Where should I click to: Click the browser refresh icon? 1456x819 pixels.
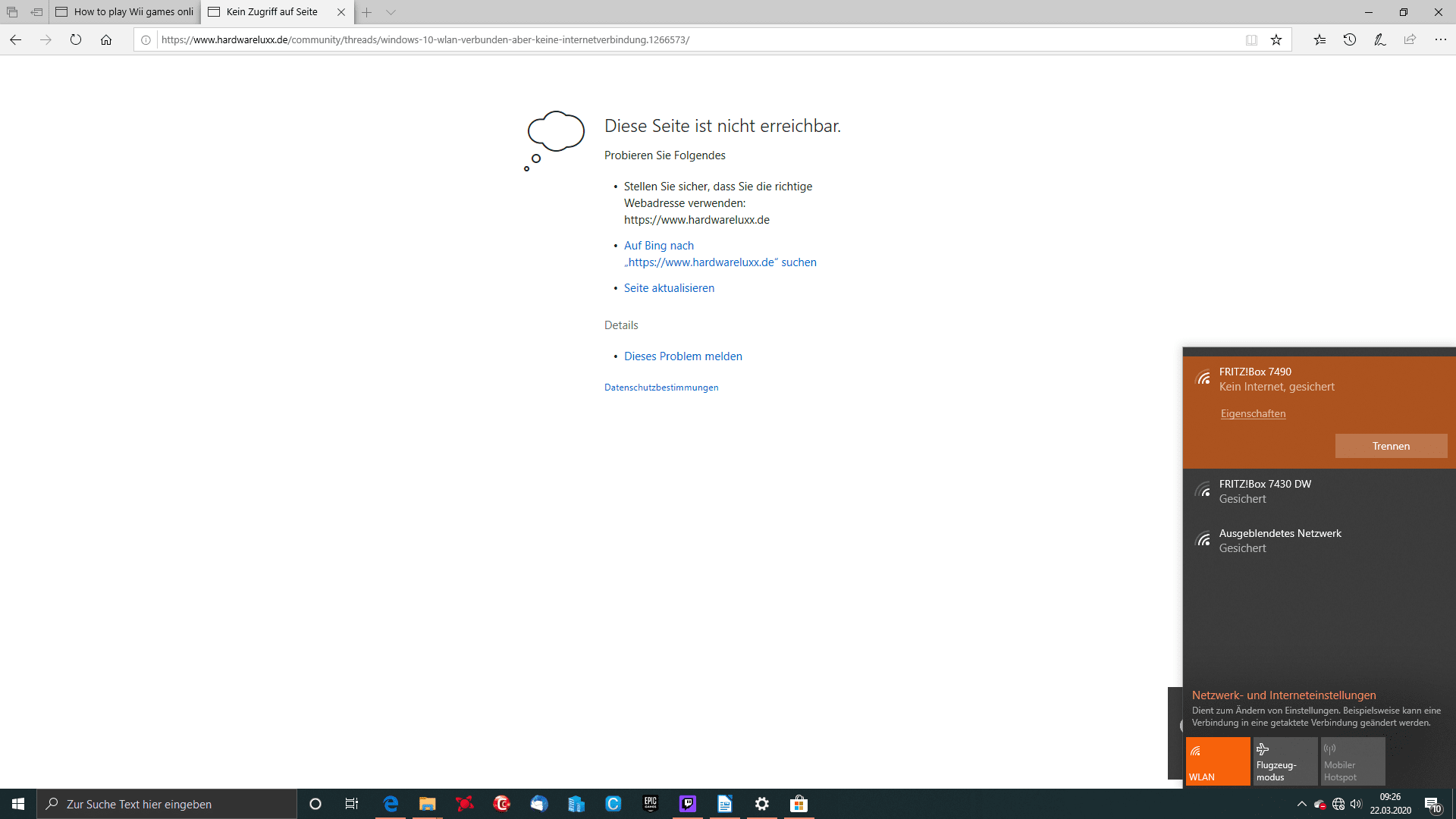point(76,40)
